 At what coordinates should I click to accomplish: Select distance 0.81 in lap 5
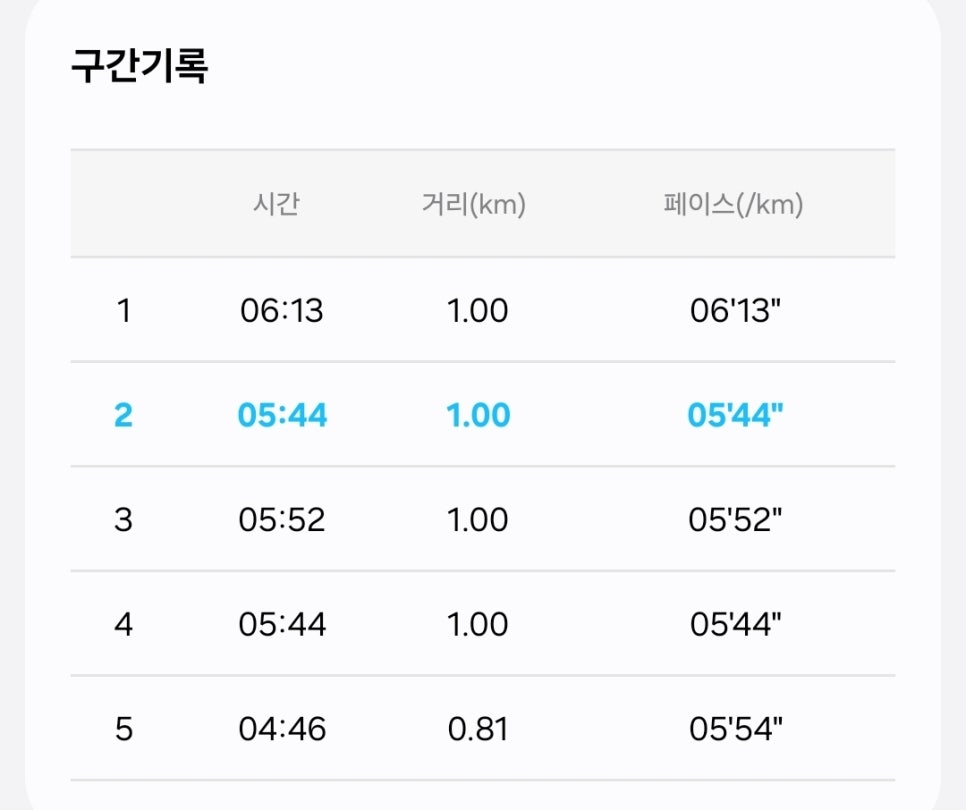[477, 729]
